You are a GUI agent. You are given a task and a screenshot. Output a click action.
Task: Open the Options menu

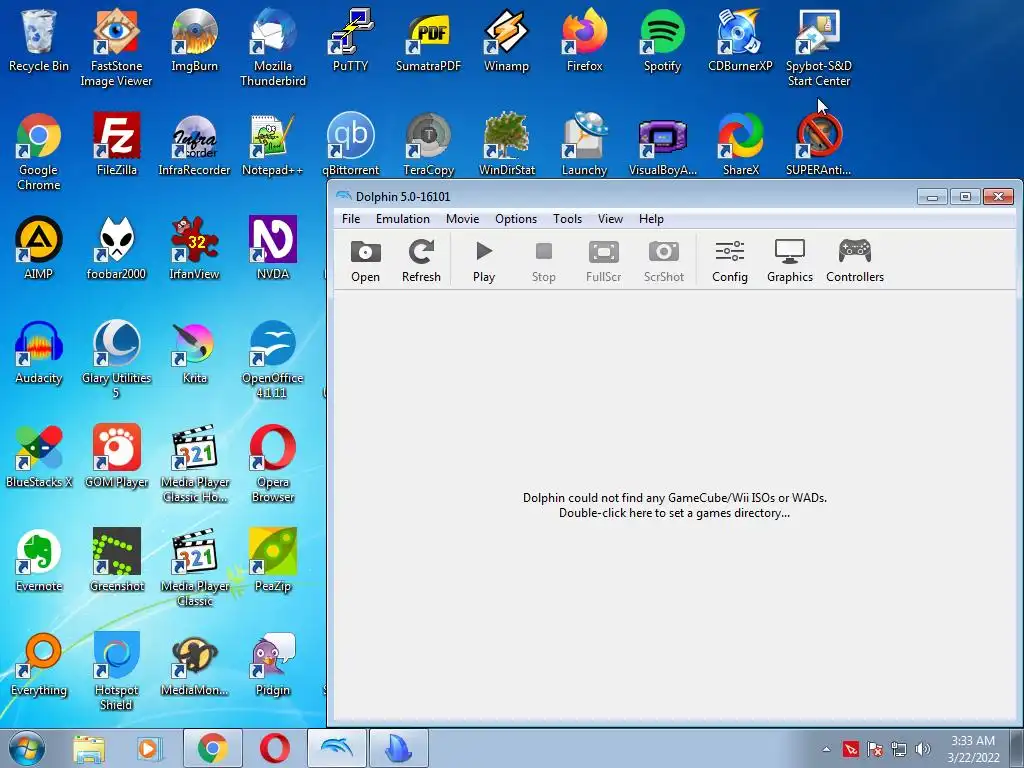pos(516,219)
